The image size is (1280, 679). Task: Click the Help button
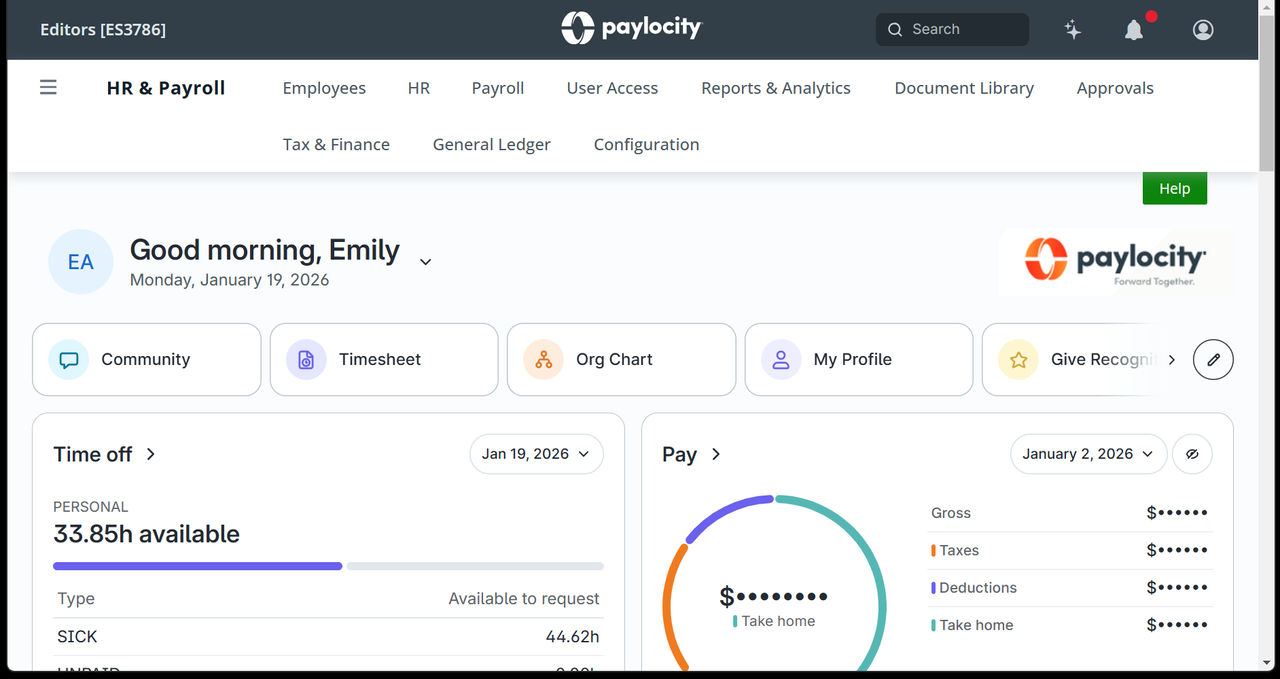1174,188
